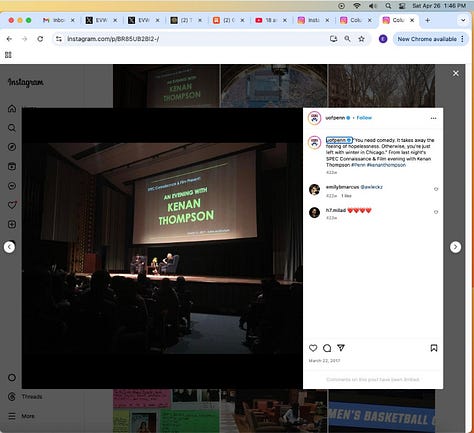Click uofpenn avatar in post header
The height and width of the screenshot is (433, 474).
tap(314, 118)
